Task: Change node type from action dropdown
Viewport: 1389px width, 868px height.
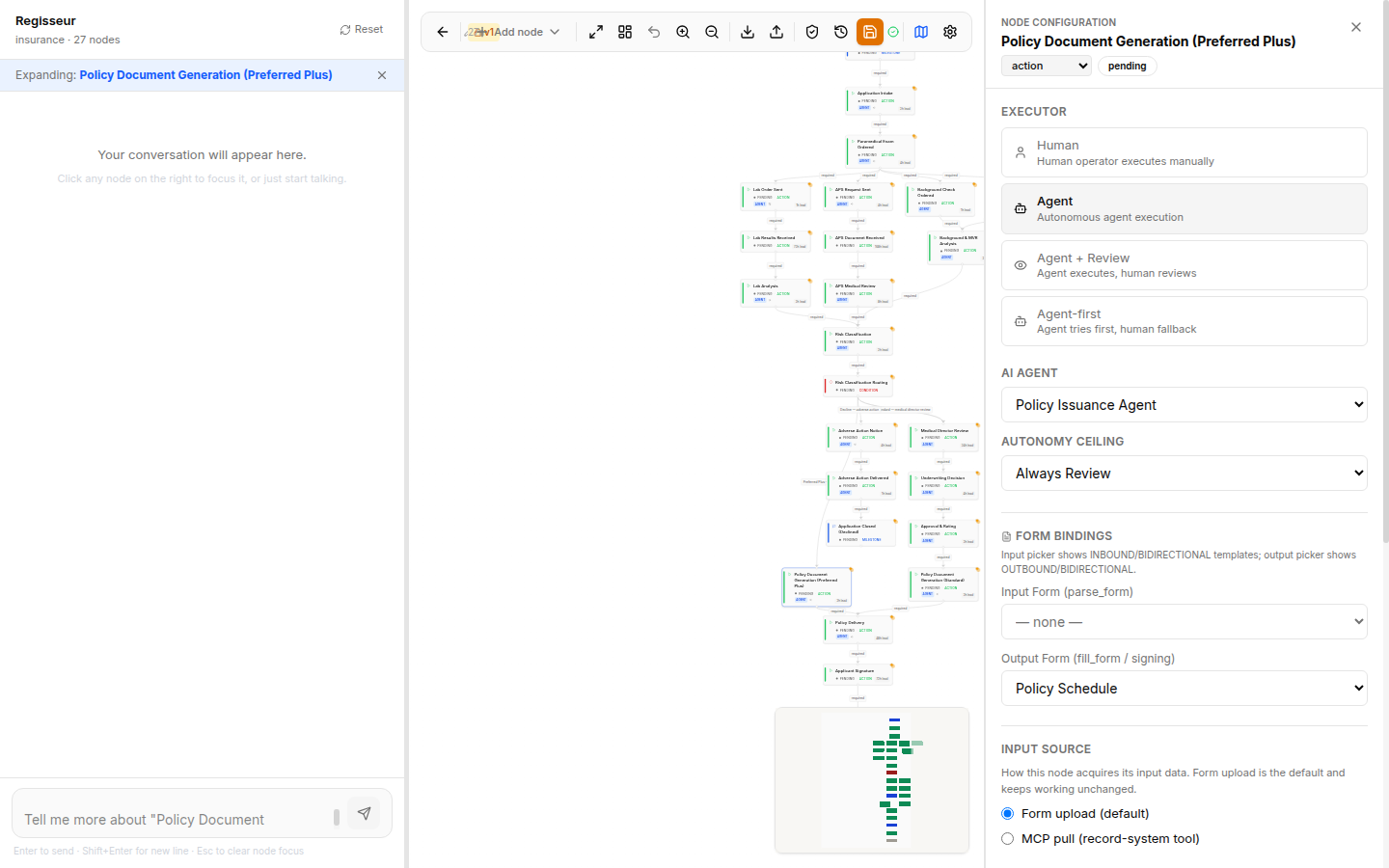Action: (1047, 66)
